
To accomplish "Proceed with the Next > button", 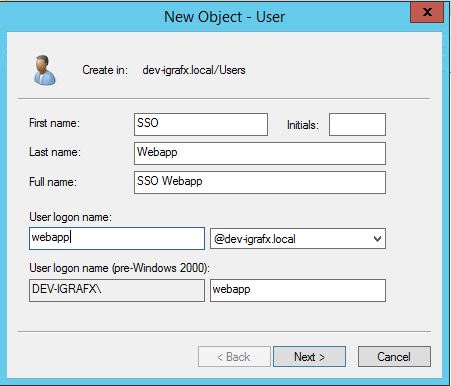I will tap(309, 357).
